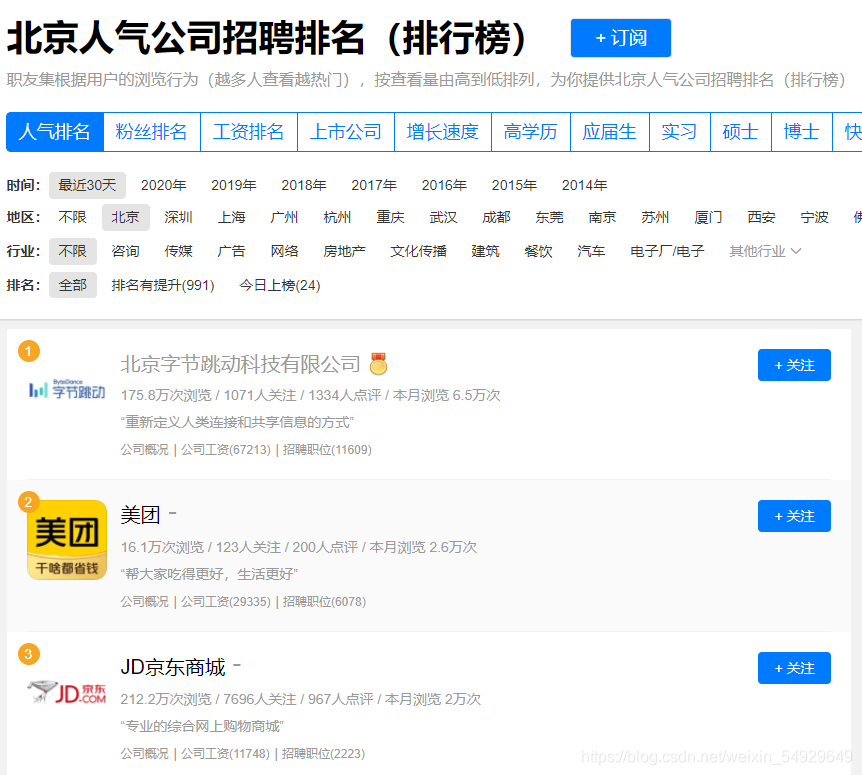Screen dimensions: 862x775
Task: Open the 应届生 tab
Action: (x=610, y=132)
